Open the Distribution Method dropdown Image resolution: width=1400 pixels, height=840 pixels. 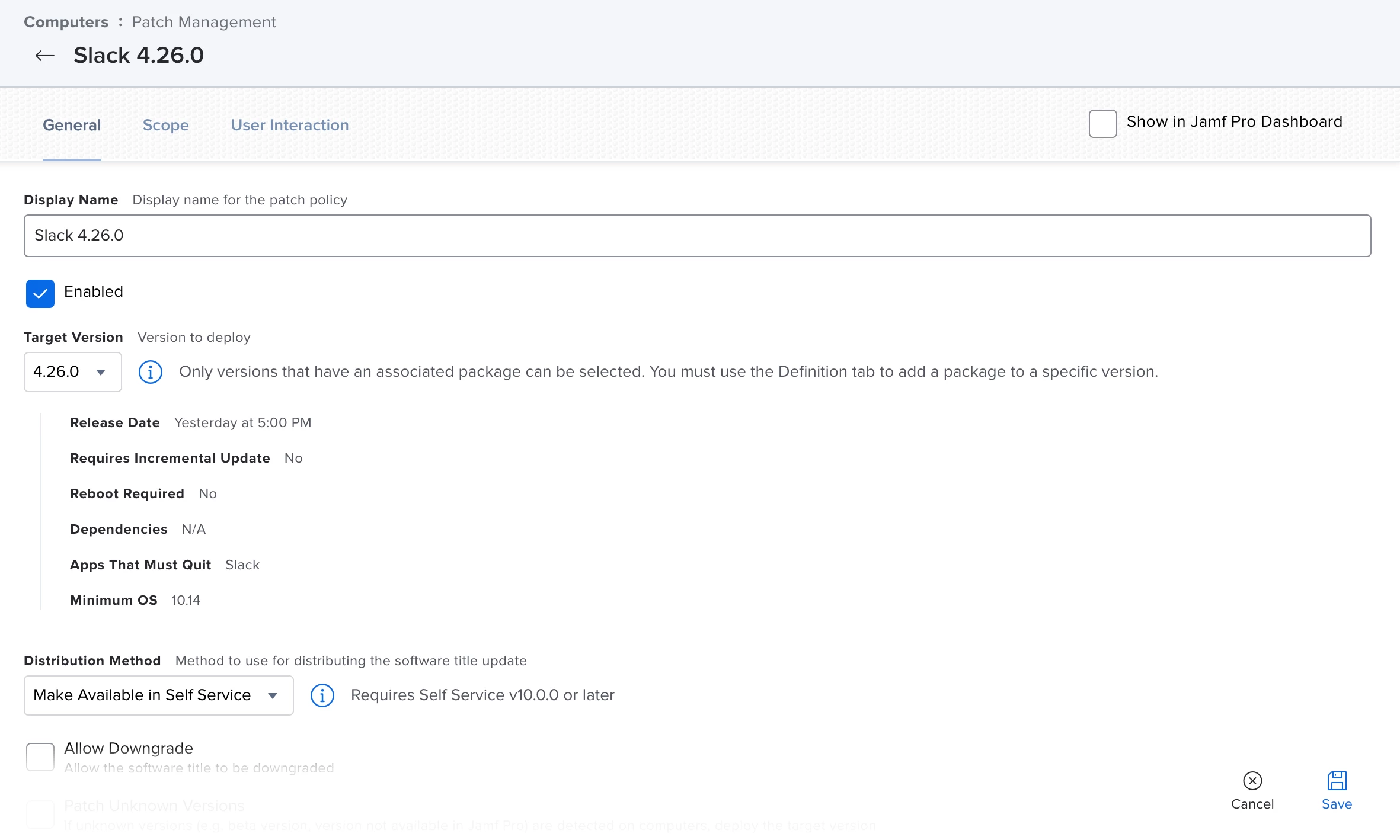pyautogui.click(x=159, y=695)
